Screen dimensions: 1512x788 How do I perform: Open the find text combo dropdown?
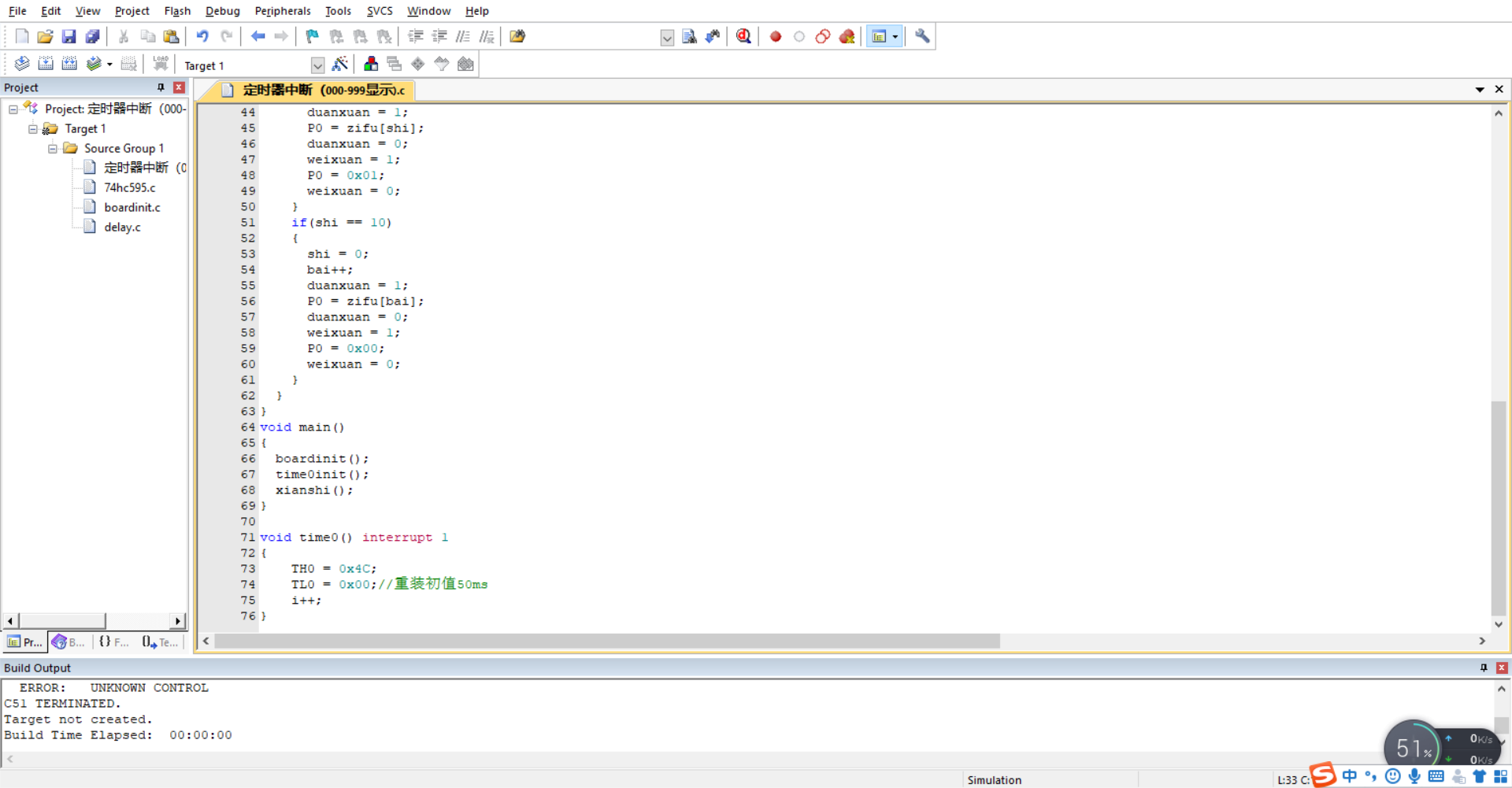[x=667, y=37]
